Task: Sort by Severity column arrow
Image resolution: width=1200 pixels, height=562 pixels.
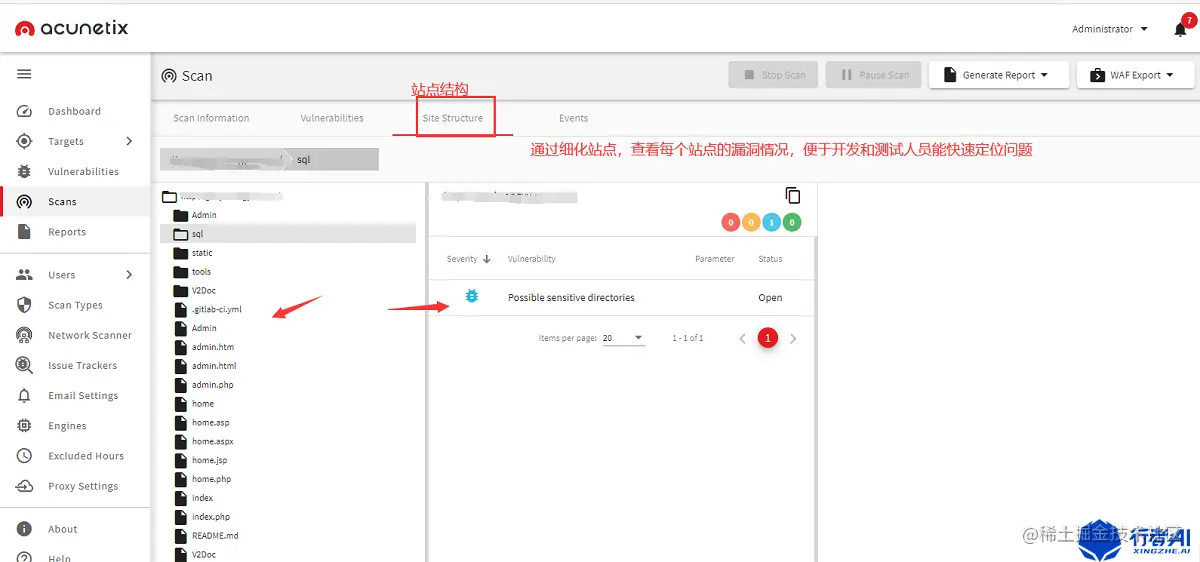Action: coord(487,259)
